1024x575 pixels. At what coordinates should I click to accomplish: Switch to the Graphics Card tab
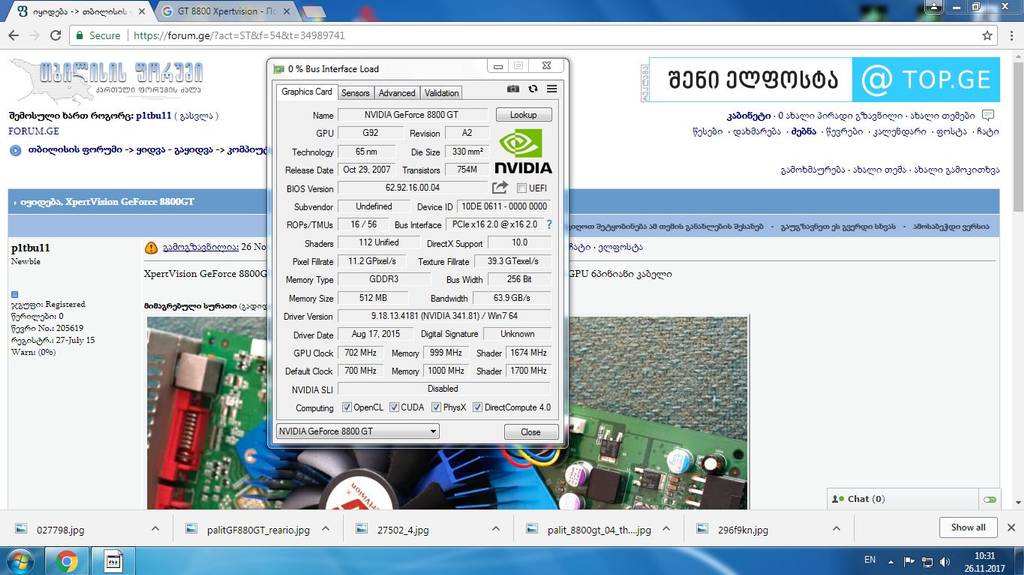pyautogui.click(x=306, y=92)
